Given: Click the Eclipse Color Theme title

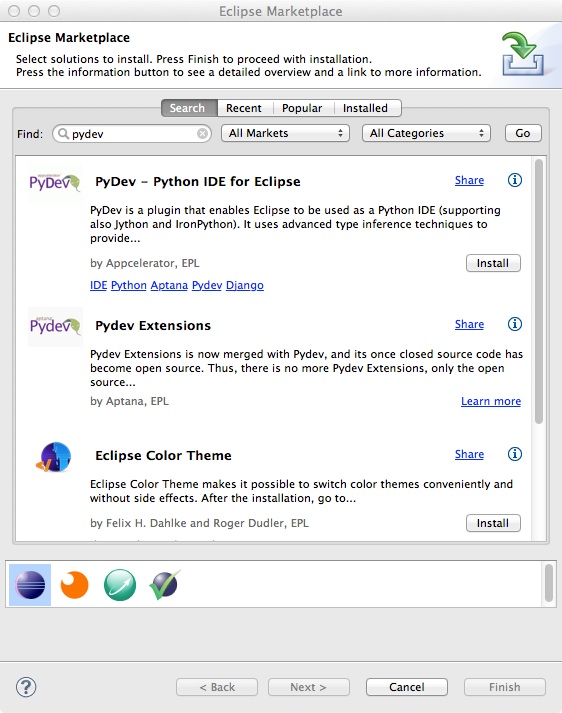Looking at the screenshot, I should (163, 456).
